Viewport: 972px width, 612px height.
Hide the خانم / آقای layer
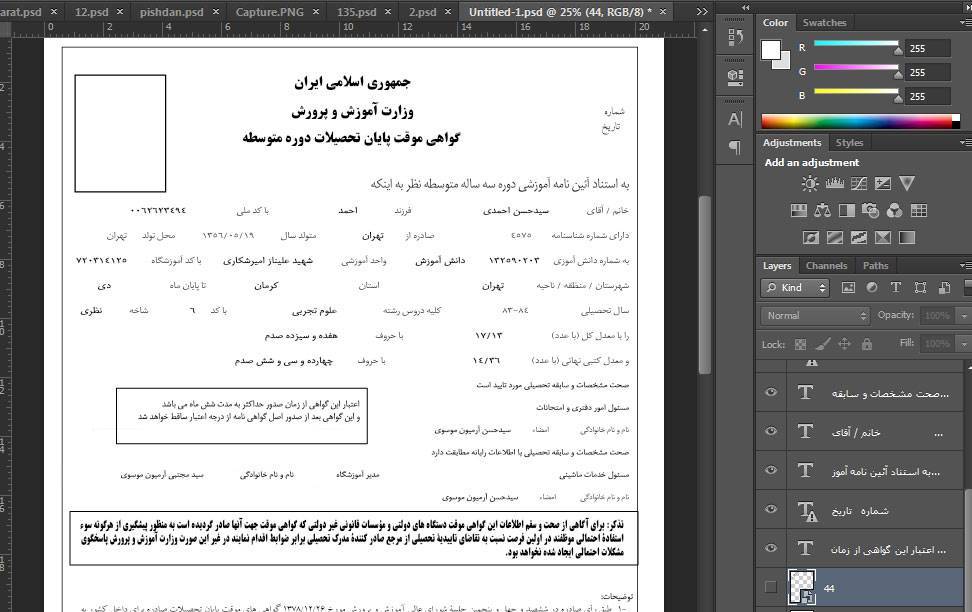click(771, 431)
